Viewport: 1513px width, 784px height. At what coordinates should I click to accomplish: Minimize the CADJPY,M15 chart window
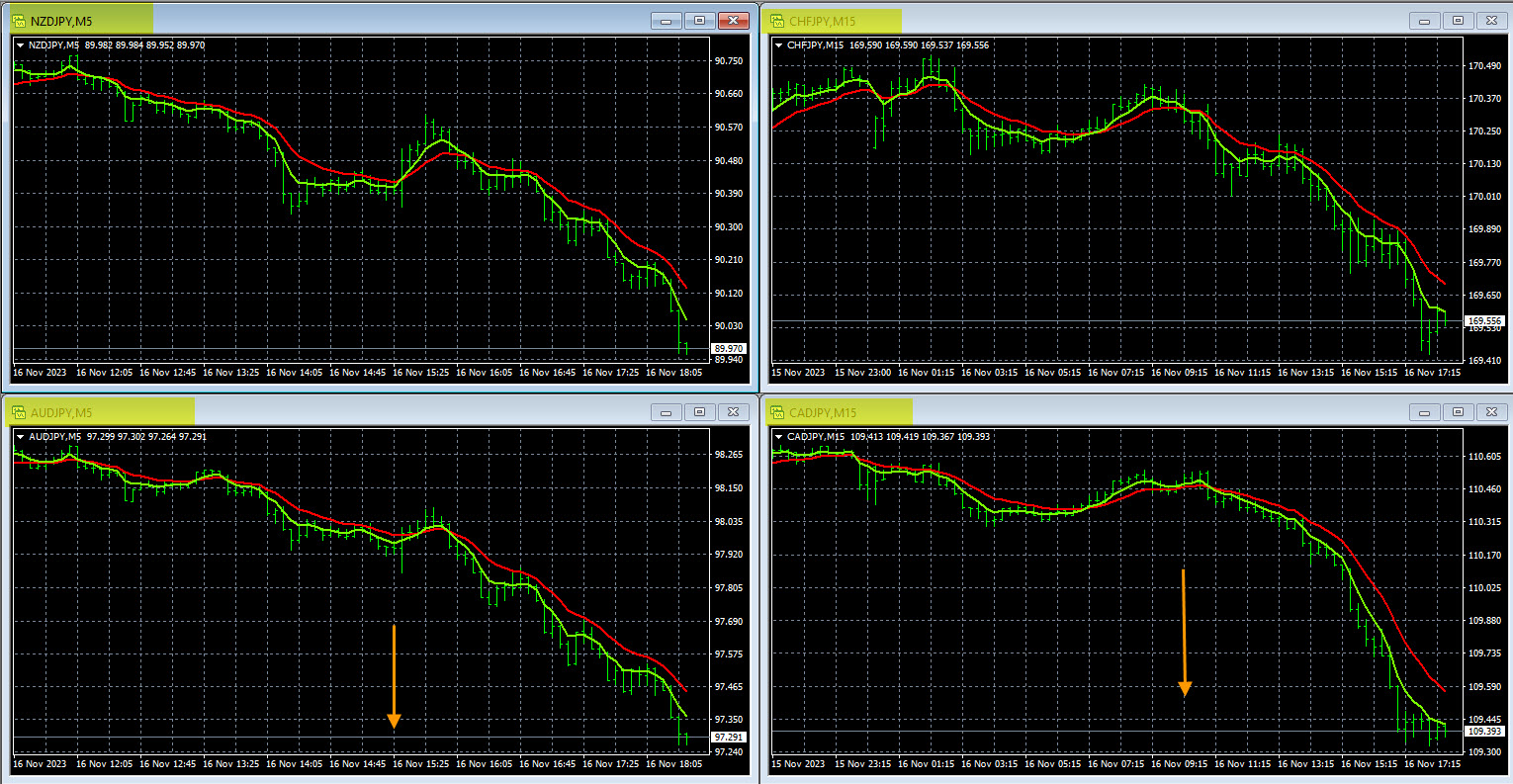pyautogui.click(x=1425, y=412)
